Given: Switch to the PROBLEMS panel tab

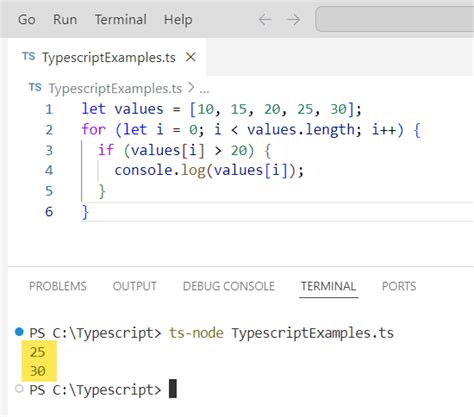Looking at the screenshot, I should (58, 286).
